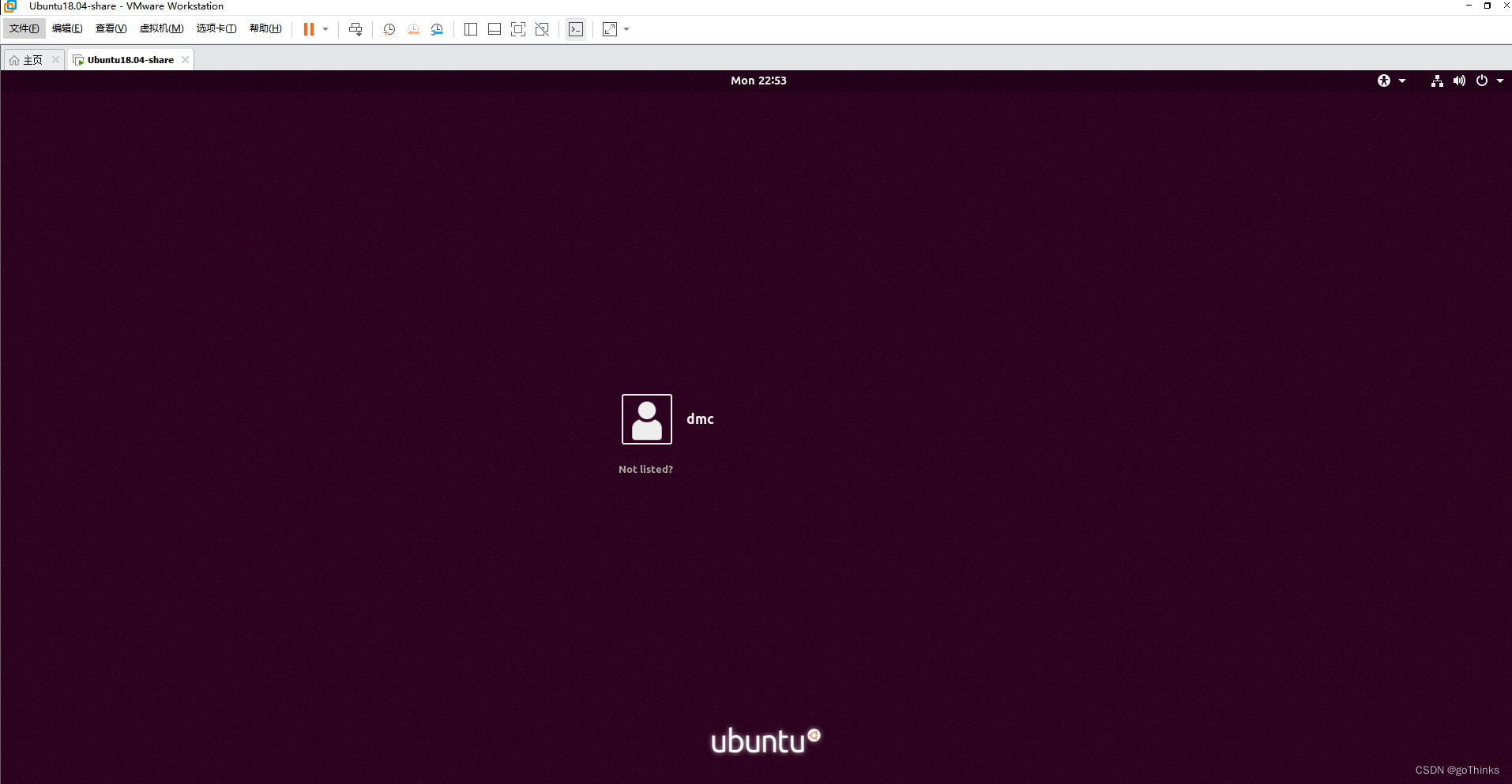
Task: Toggle the library sidebar panel
Action: (x=471, y=29)
